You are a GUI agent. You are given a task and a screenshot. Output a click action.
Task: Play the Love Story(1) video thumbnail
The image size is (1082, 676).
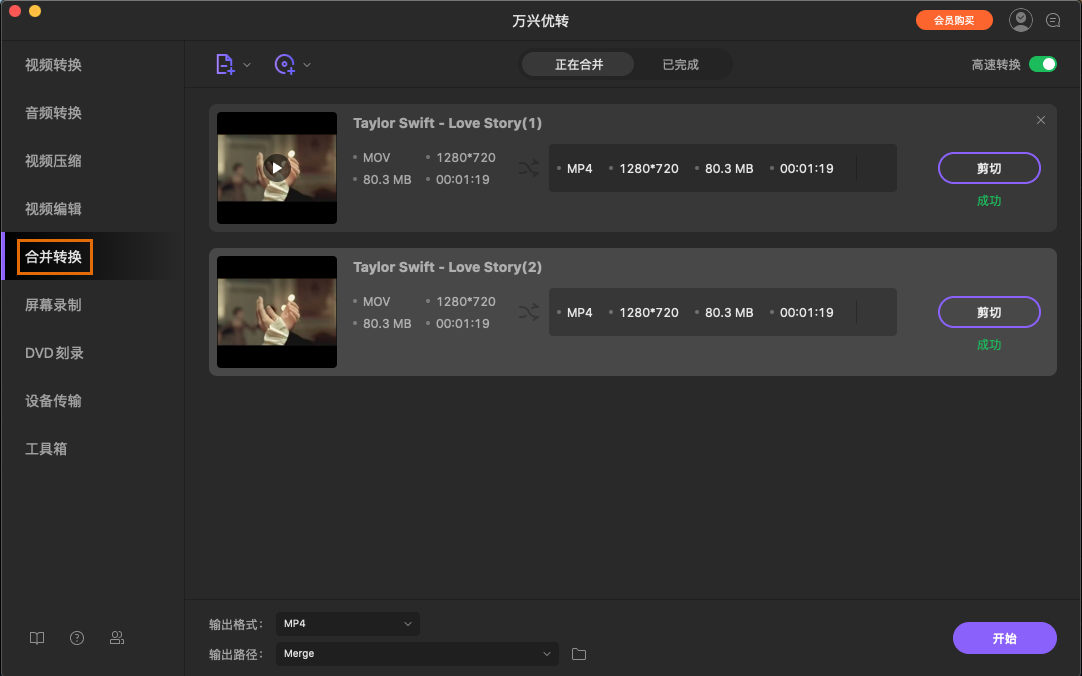(277, 168)
